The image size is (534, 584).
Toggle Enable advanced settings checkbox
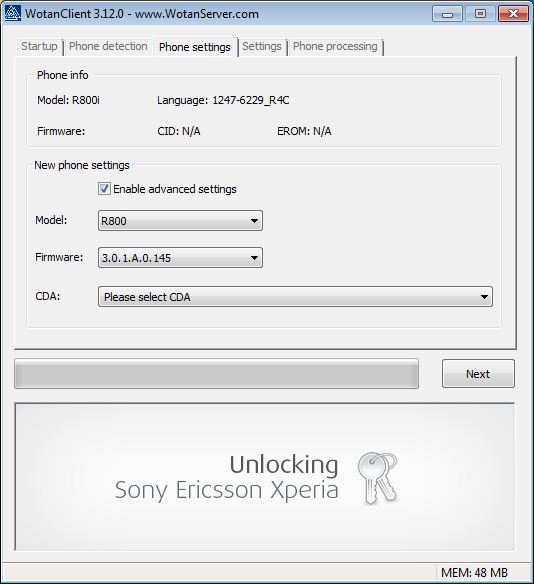point(104,189)
